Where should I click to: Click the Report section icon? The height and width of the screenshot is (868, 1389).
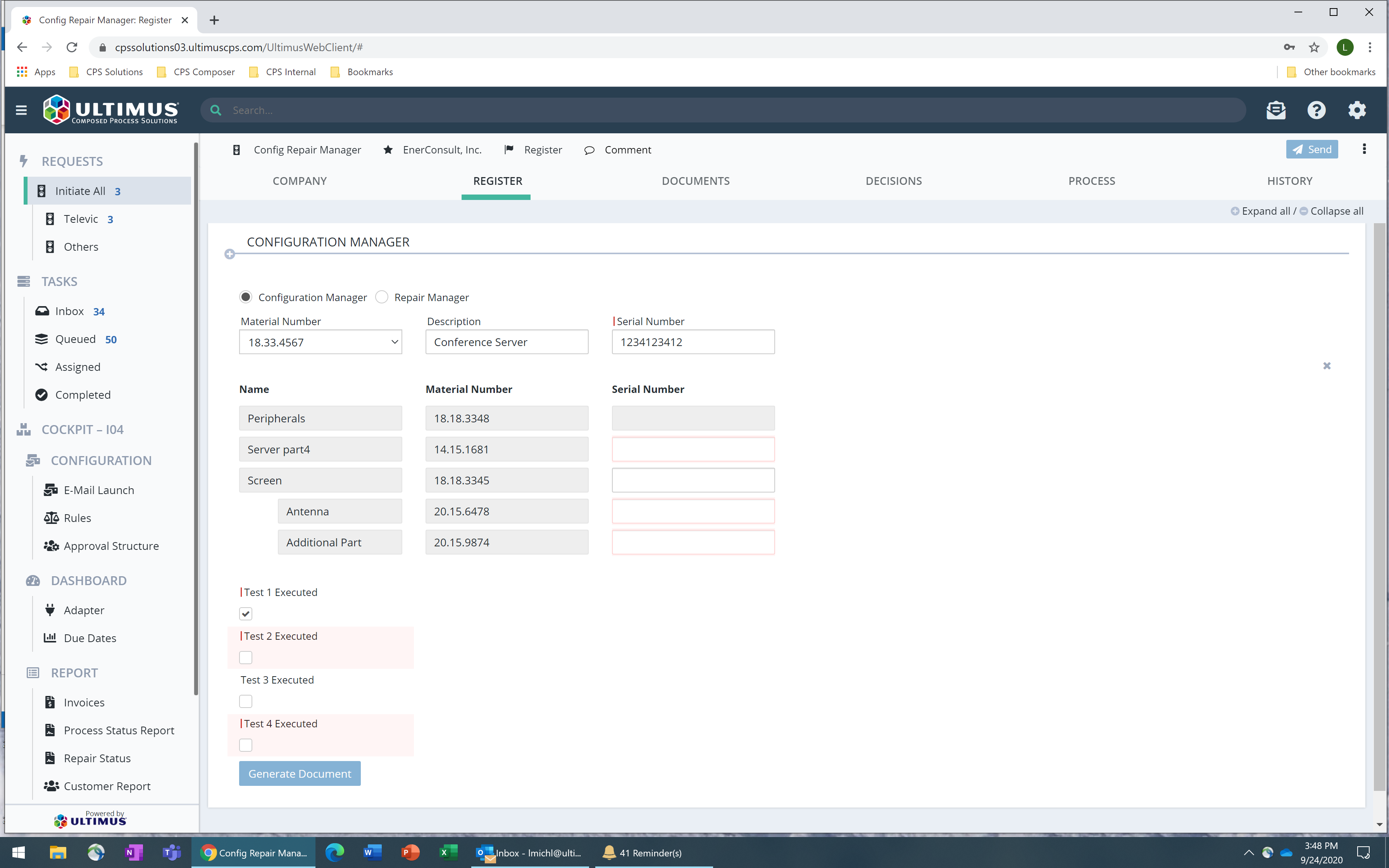coord(33,673)
